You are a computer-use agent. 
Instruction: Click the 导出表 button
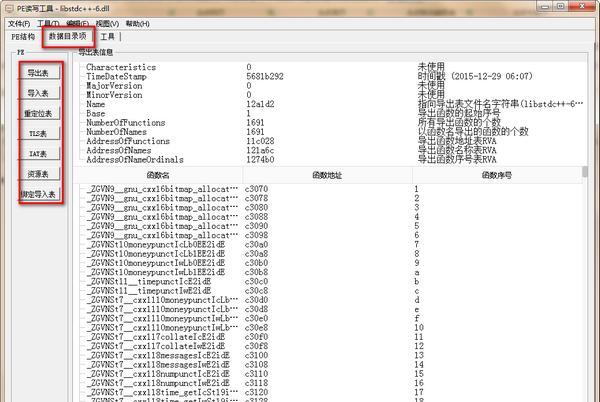point(39,73)
